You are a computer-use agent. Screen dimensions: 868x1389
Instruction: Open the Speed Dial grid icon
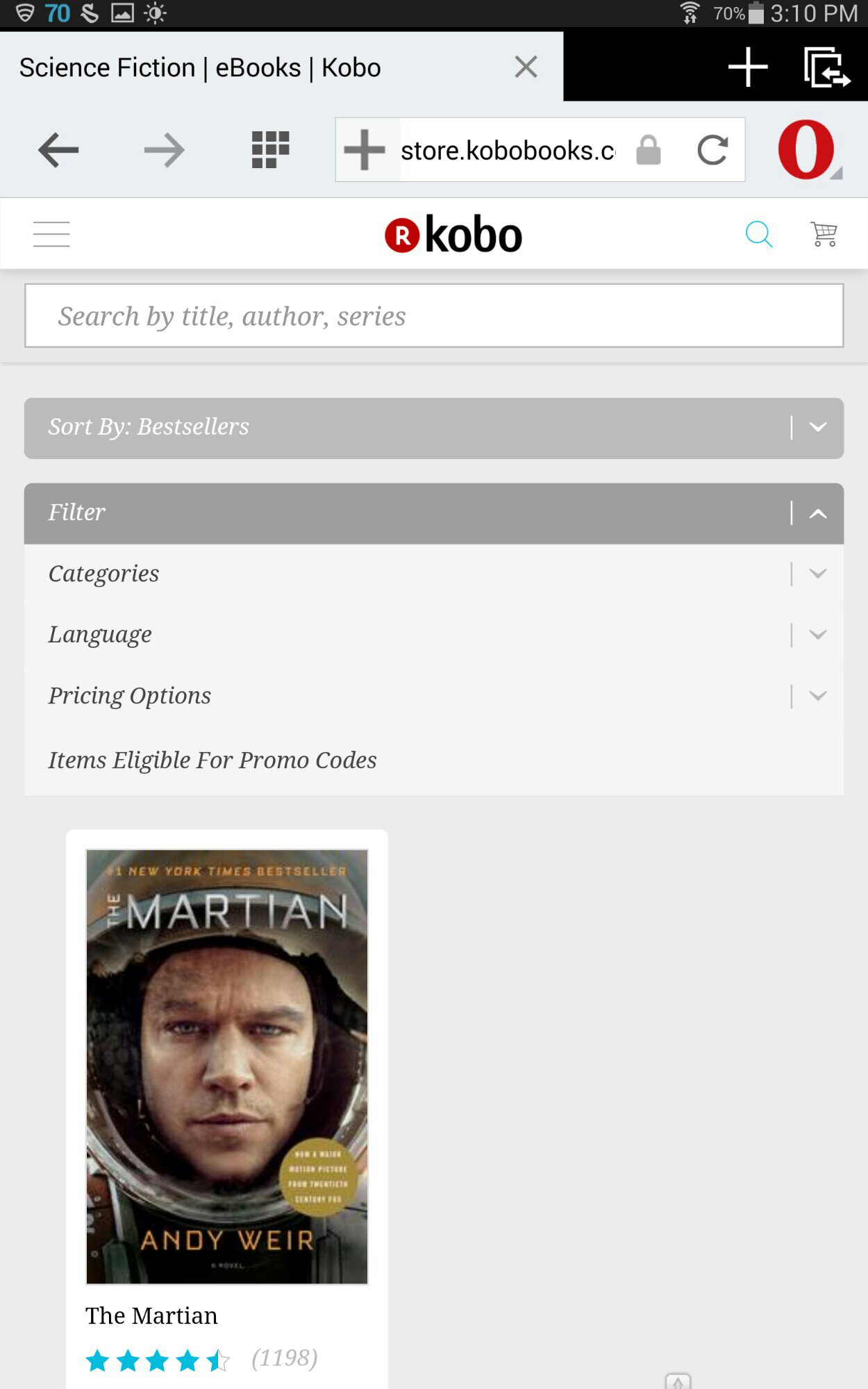[270, 150]
